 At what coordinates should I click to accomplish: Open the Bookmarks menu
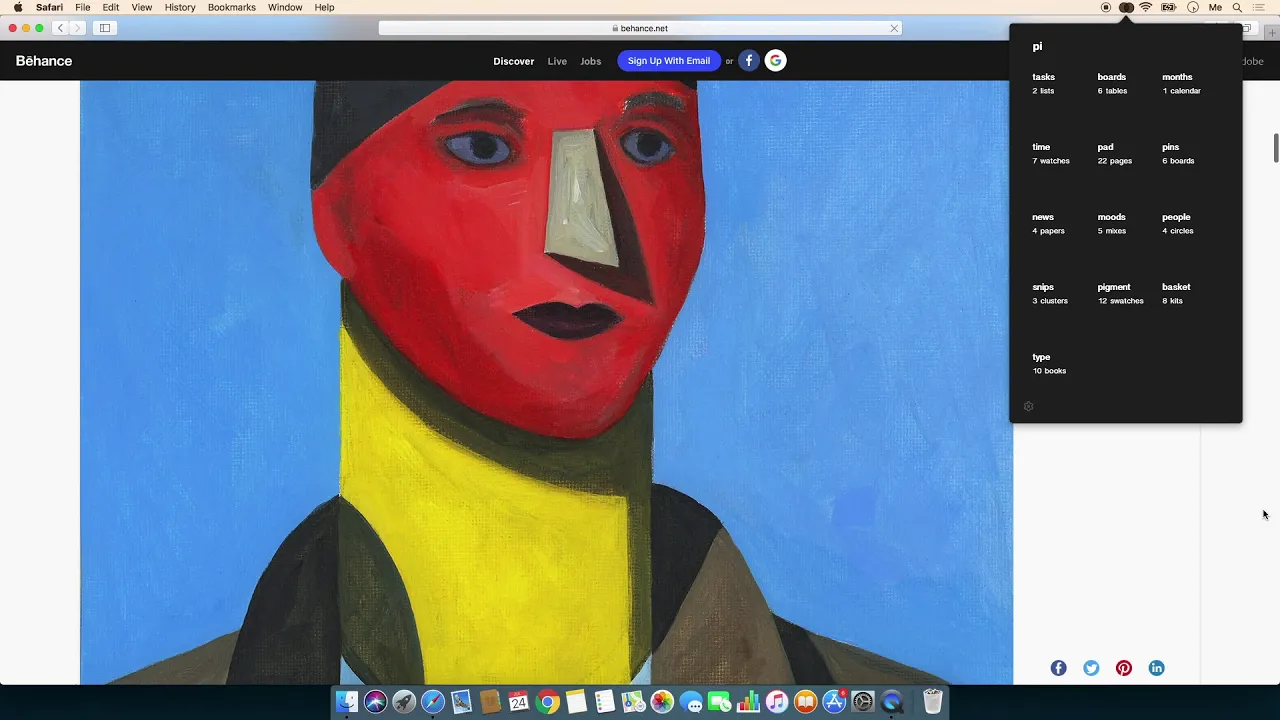232,7
